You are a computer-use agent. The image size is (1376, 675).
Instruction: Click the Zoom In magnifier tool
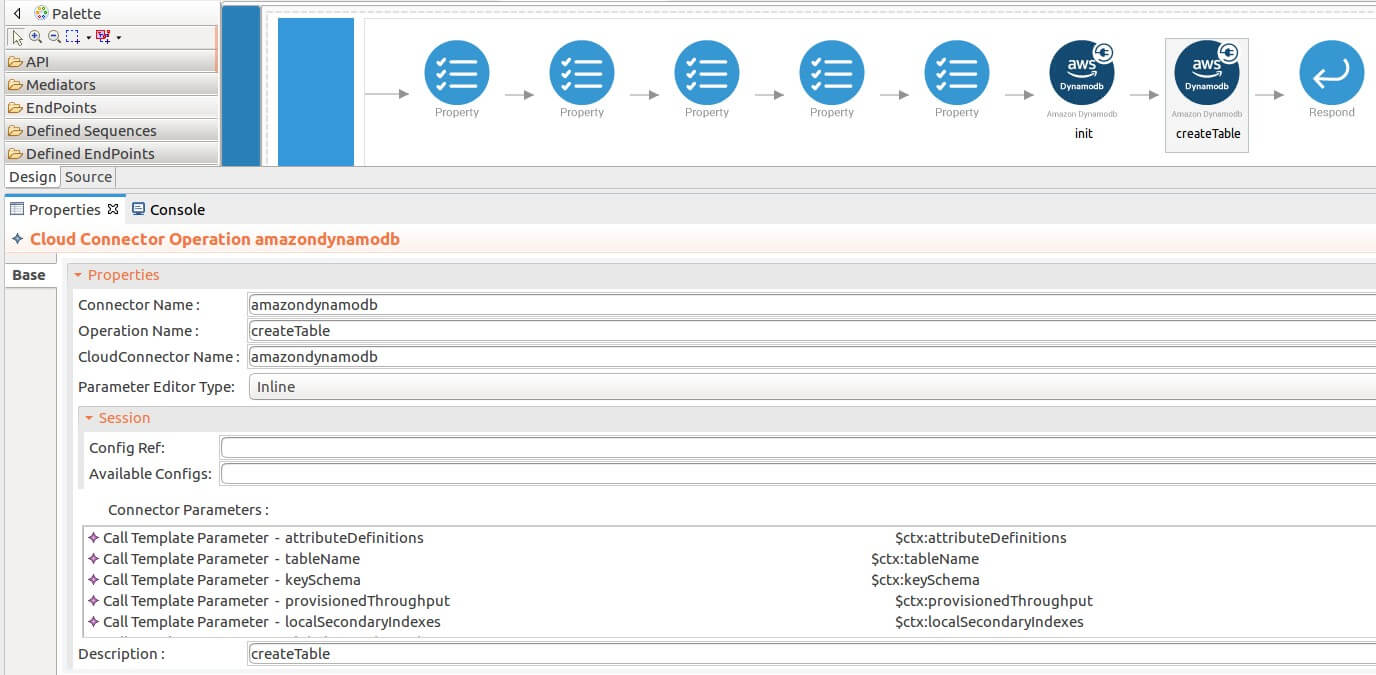36,37
